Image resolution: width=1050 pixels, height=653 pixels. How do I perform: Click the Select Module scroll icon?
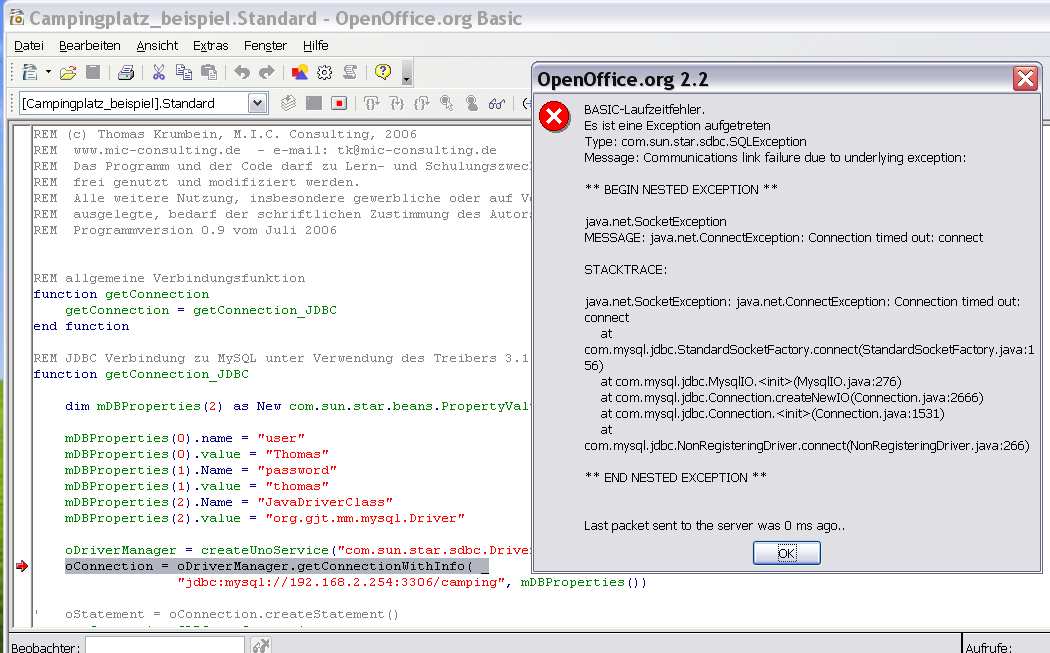pyautogui.click(x=350, y=72)
